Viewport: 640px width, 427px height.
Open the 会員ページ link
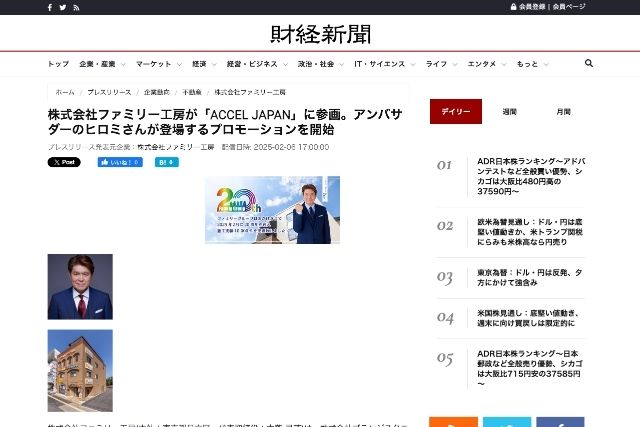(x=569, y=7)
